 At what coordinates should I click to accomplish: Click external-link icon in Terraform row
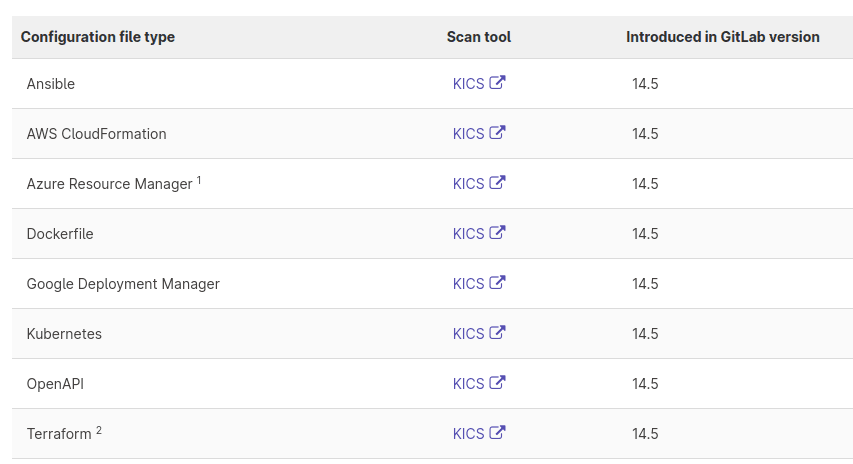pos(497,433)
